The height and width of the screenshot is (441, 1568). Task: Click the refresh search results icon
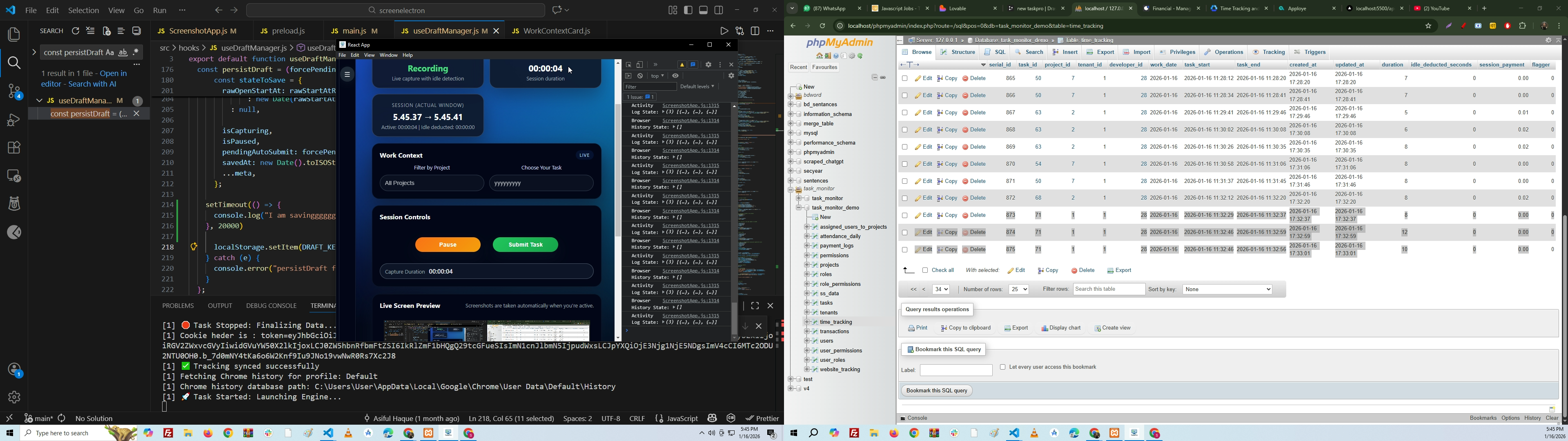coord(76,31)
